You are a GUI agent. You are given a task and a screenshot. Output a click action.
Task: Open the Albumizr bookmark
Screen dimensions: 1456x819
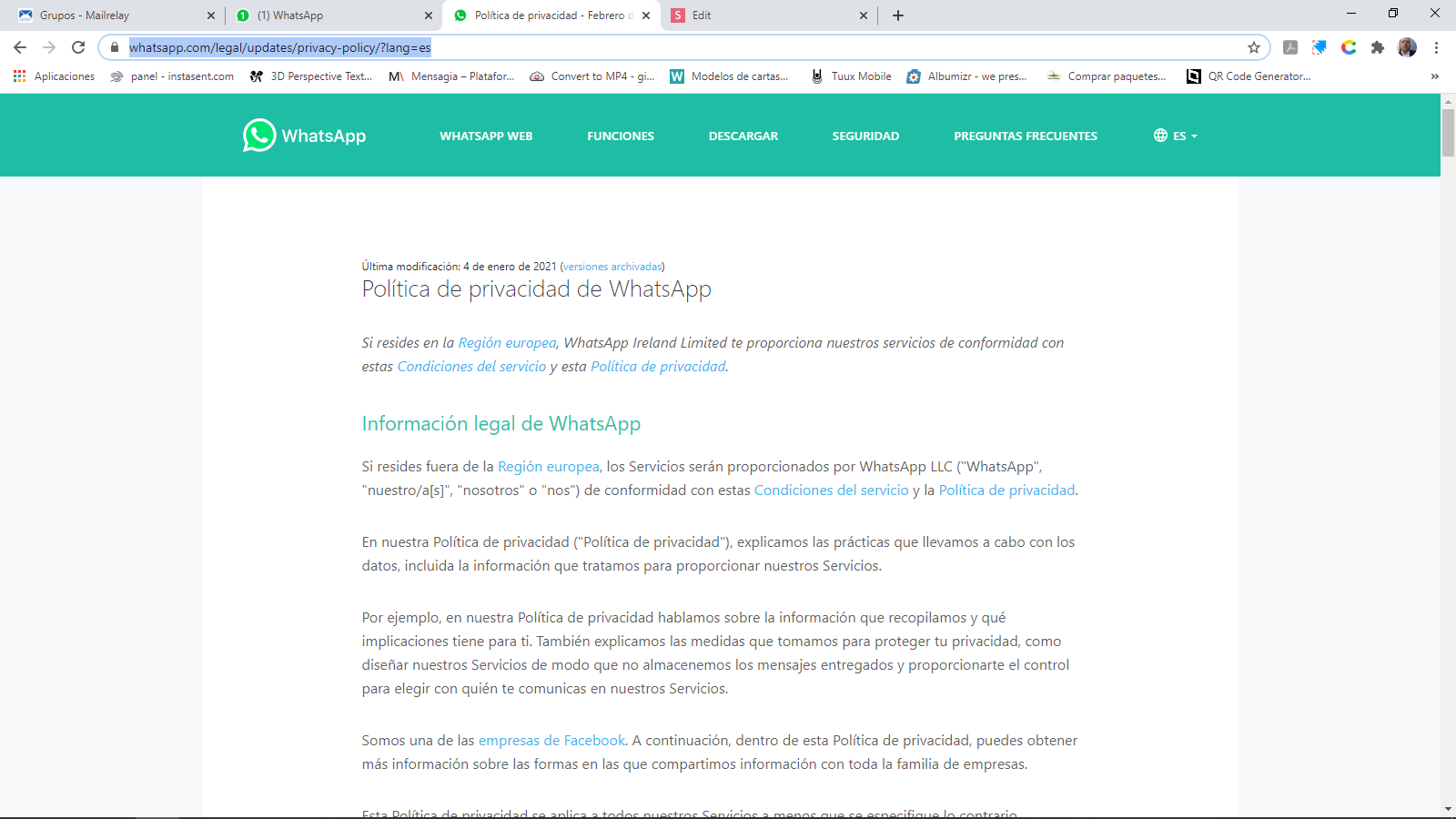[966, 76]
